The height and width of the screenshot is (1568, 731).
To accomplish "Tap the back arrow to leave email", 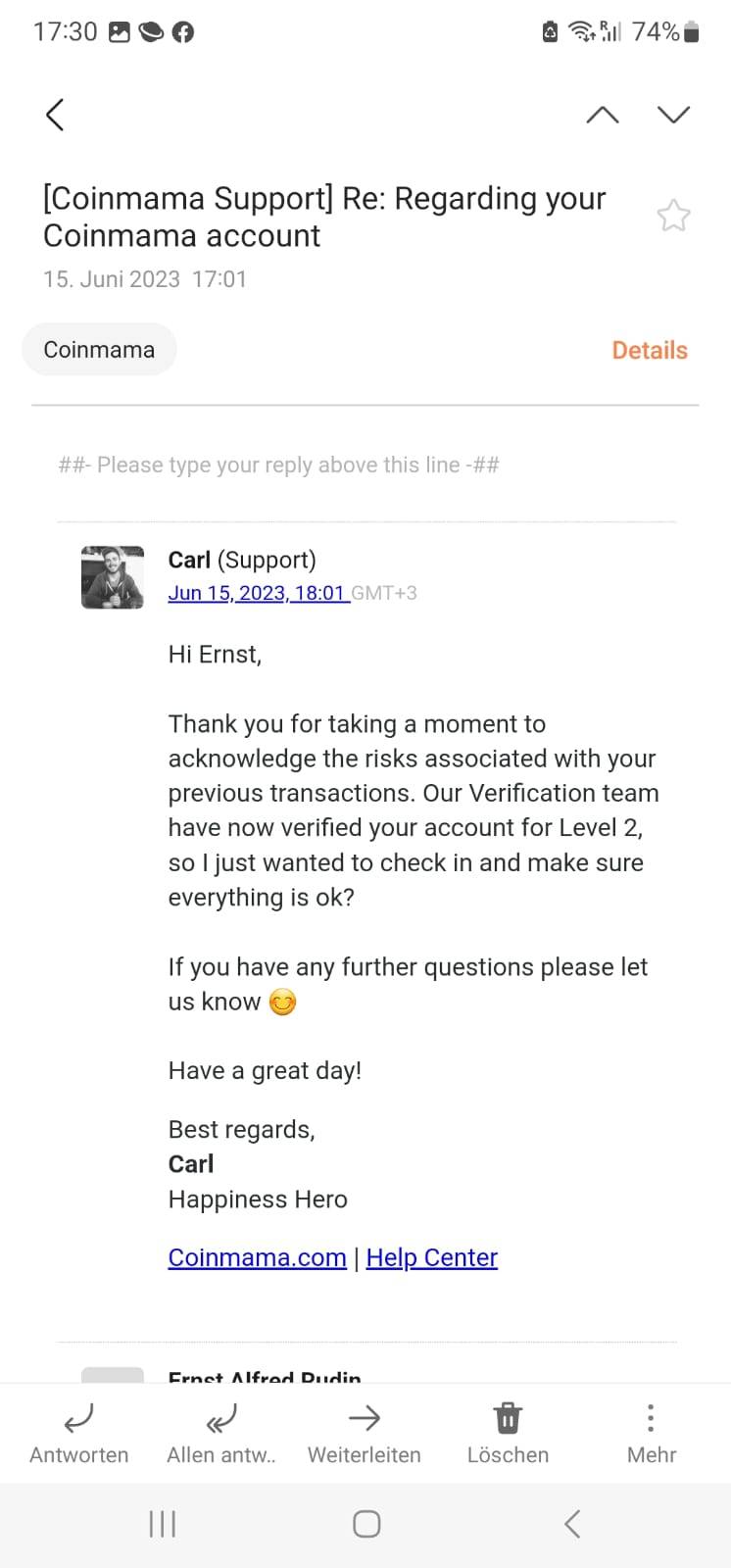I will click(55, 115).
